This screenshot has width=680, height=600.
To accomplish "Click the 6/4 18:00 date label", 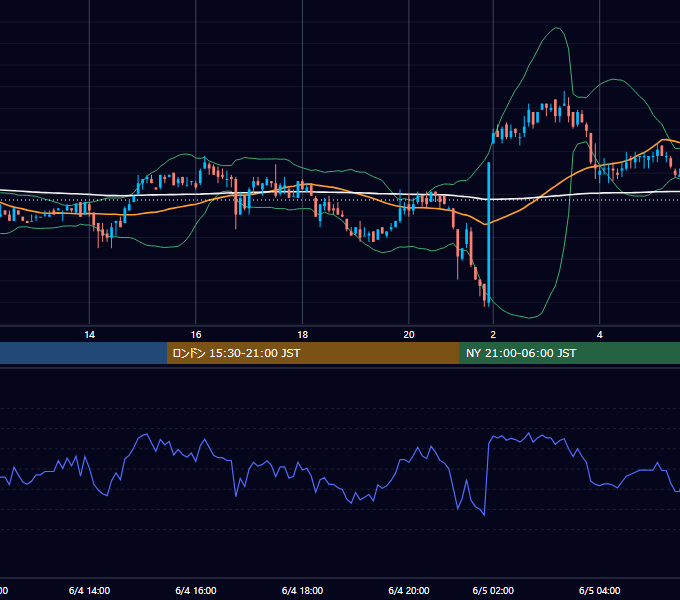I will tap(302, 590).
